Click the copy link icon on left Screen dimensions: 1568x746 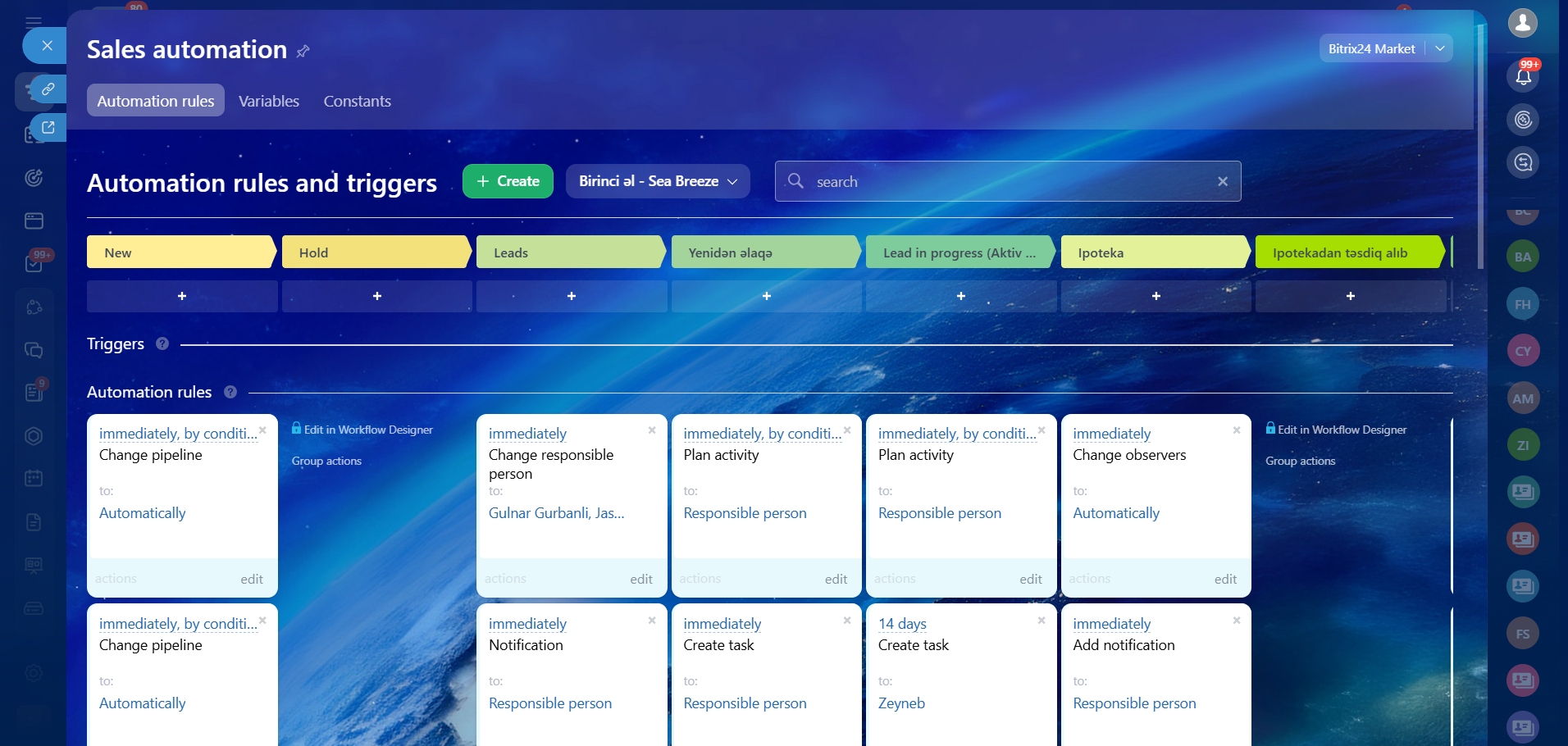48,89
